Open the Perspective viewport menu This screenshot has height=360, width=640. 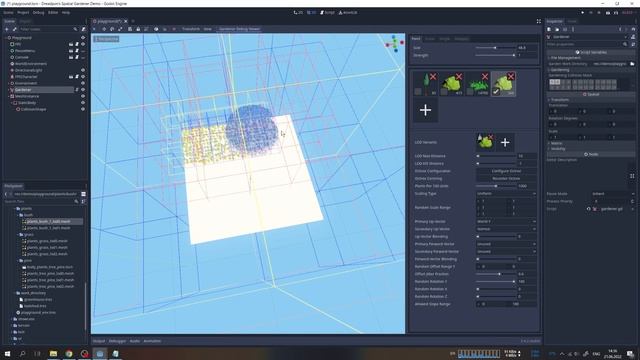point(107,39)
